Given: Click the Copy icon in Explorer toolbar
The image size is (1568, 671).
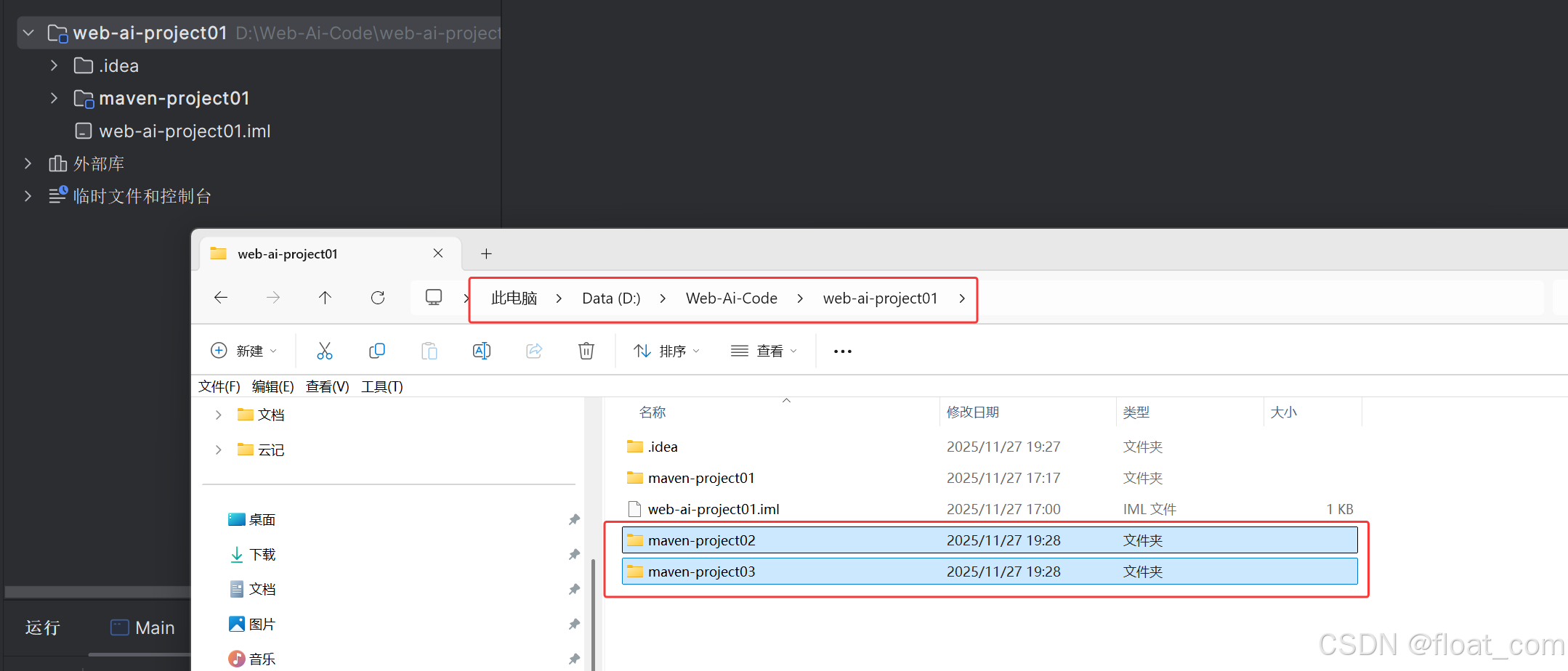Looking at the screenshot, I should pyautogui.click(x=377, y=351).
